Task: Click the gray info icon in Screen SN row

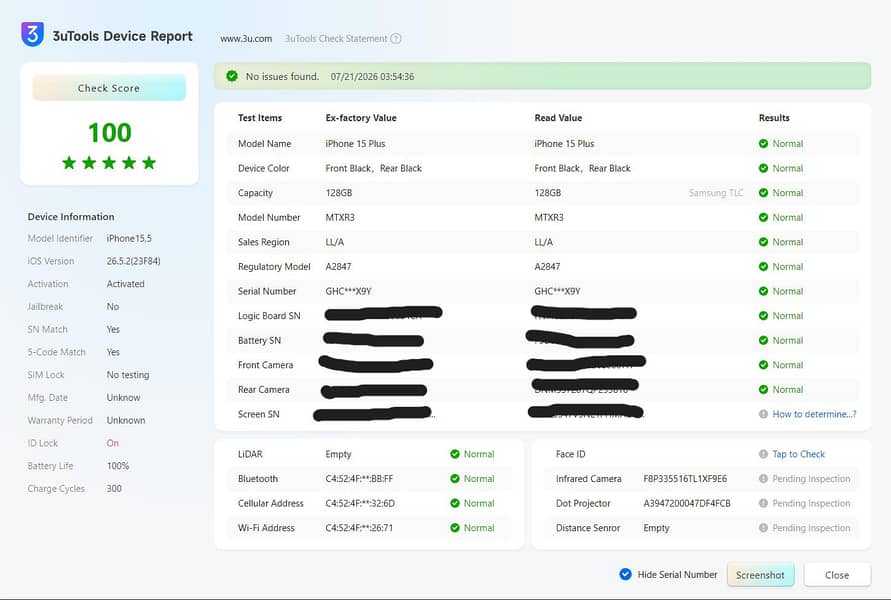Action: (763, 414)
